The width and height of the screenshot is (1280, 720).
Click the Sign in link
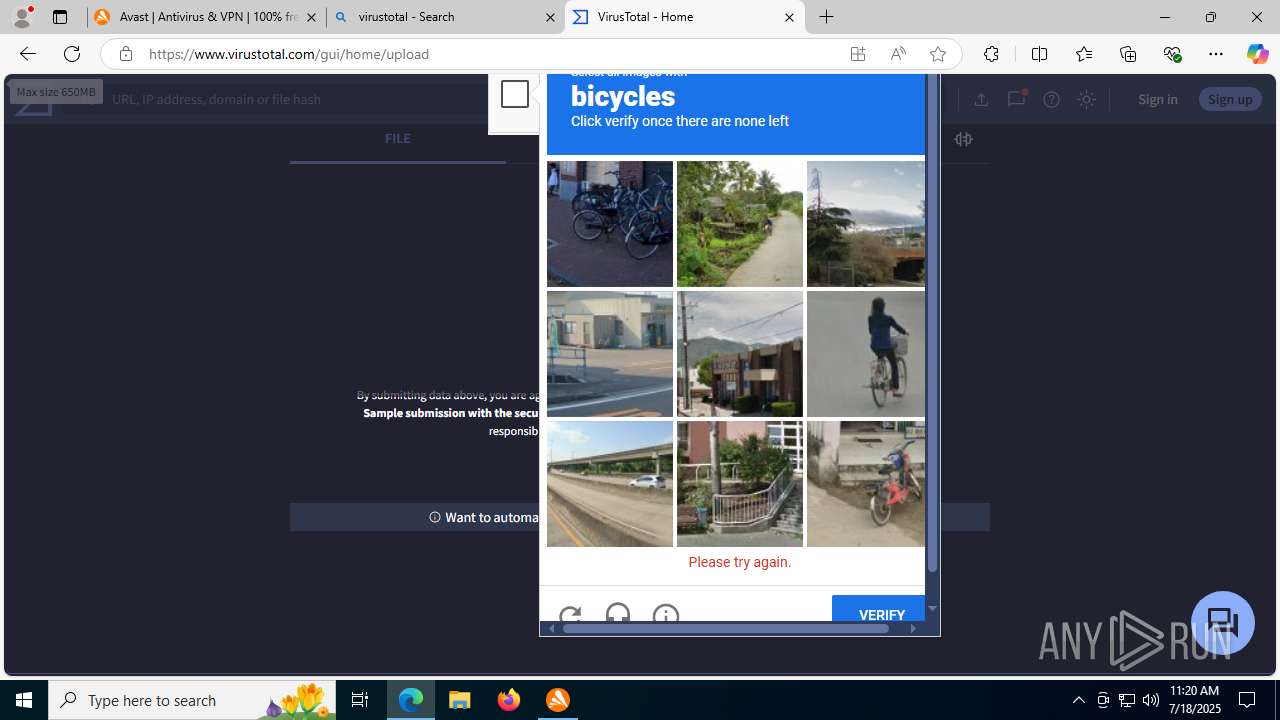[x=1157, y=99]
